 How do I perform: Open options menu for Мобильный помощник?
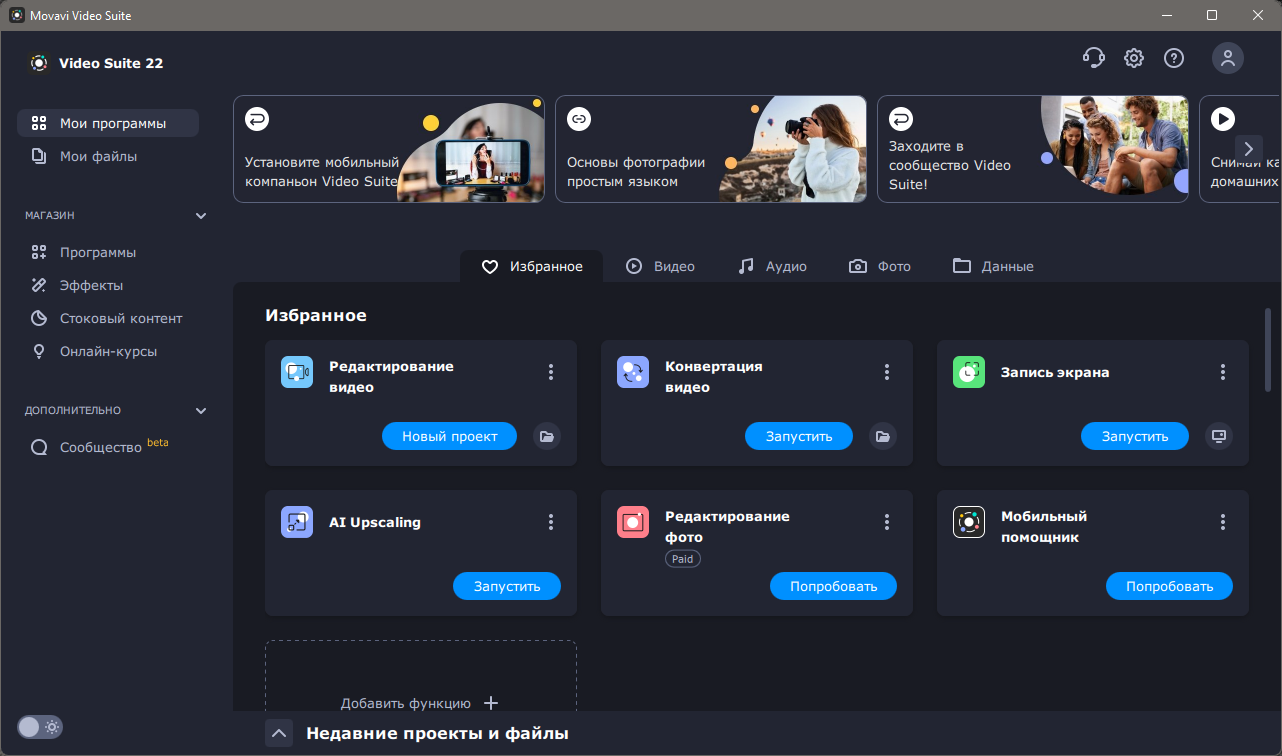pyautogui.click(x=1223, y=522)
